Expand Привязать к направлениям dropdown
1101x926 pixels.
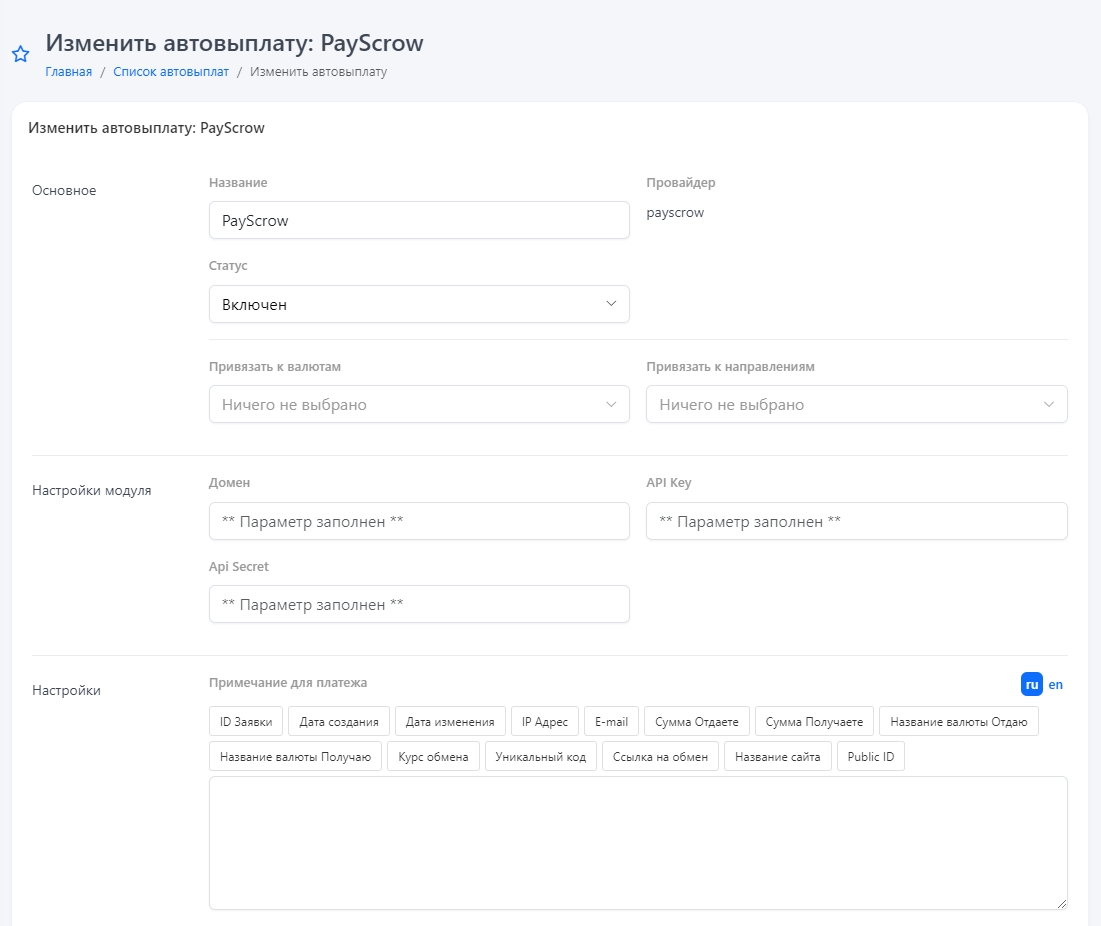pyautogui.click(x=856, y=404)
